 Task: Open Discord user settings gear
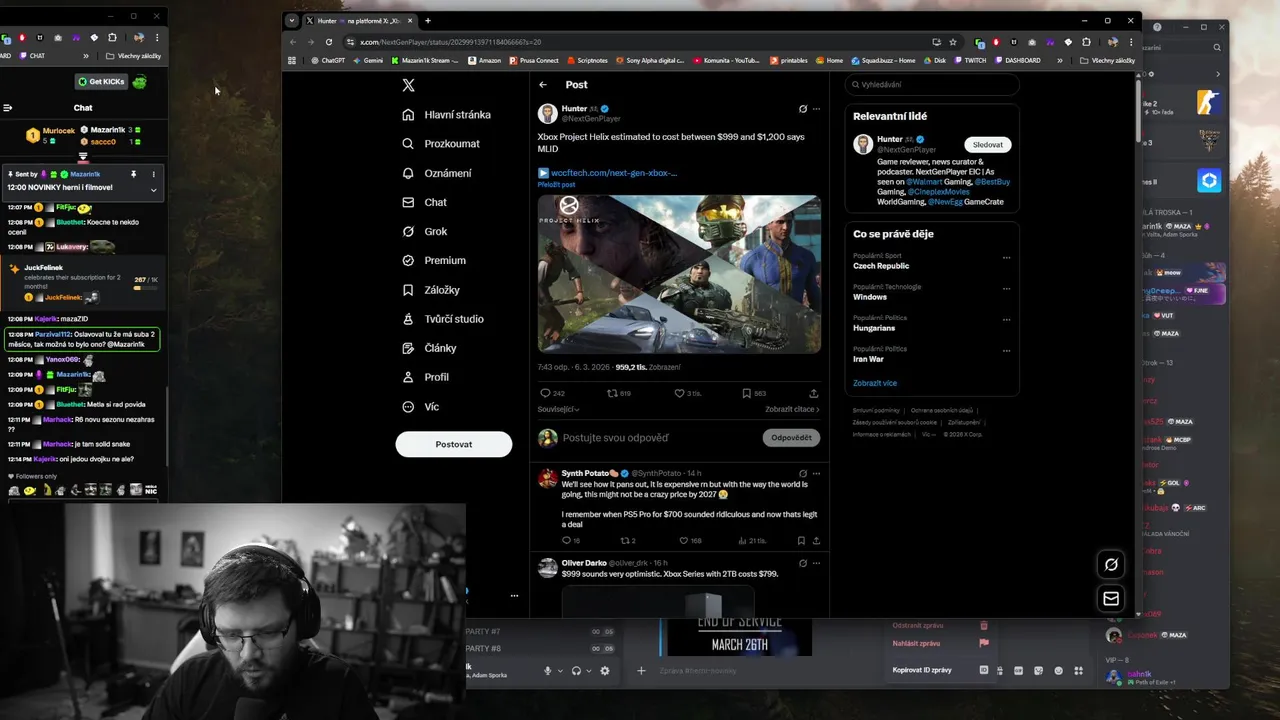[605, 671]
